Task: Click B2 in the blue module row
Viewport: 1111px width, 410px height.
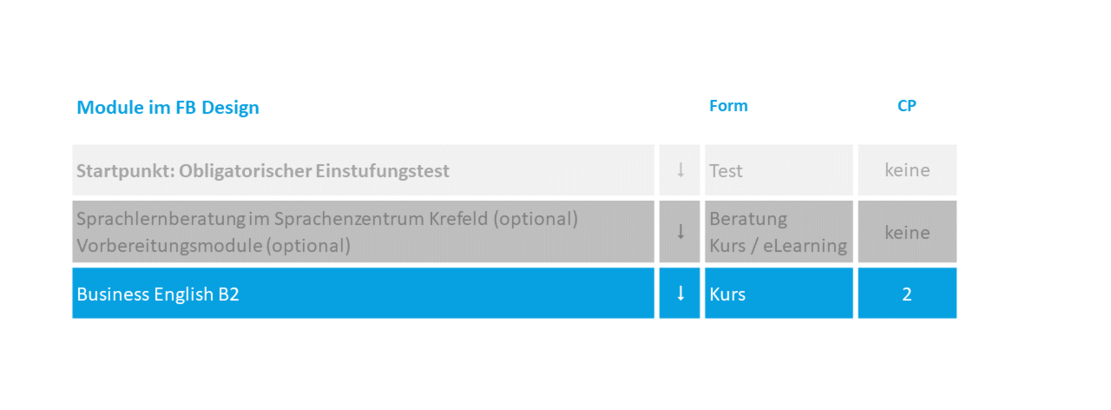Action: point(228,294)
